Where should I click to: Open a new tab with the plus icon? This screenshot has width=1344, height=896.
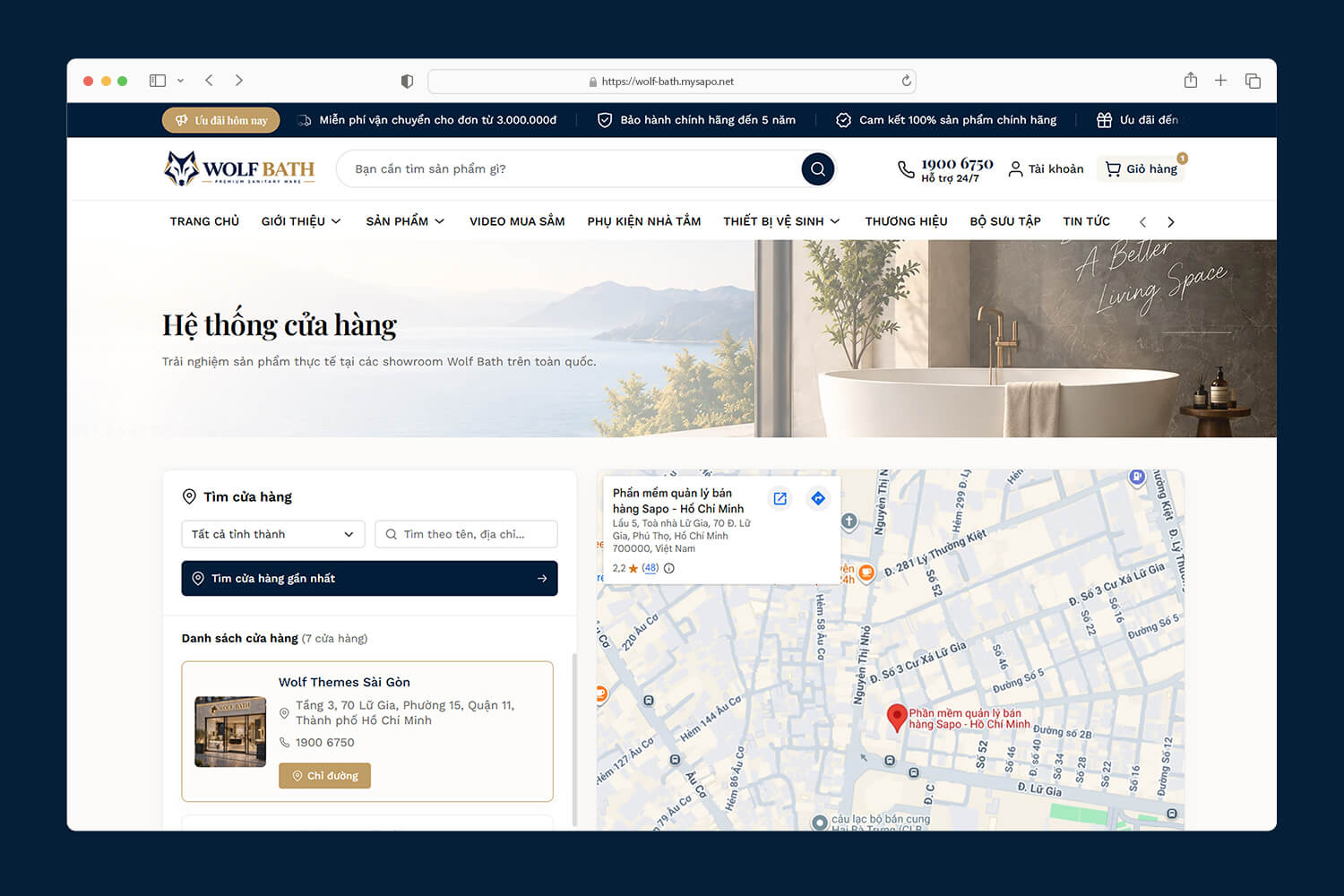1220,81
